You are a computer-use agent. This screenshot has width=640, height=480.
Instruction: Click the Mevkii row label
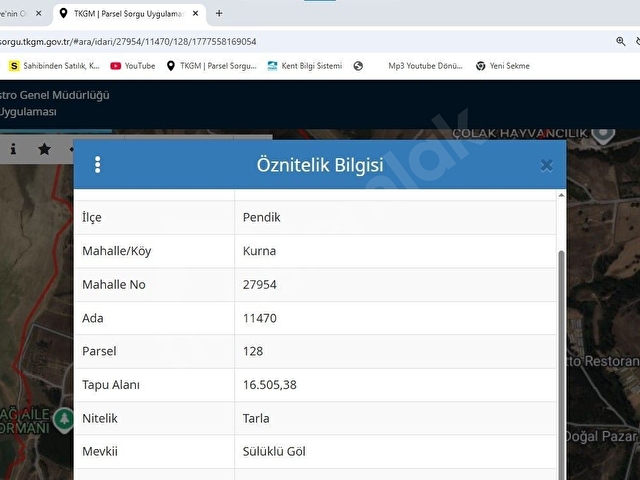100,451
